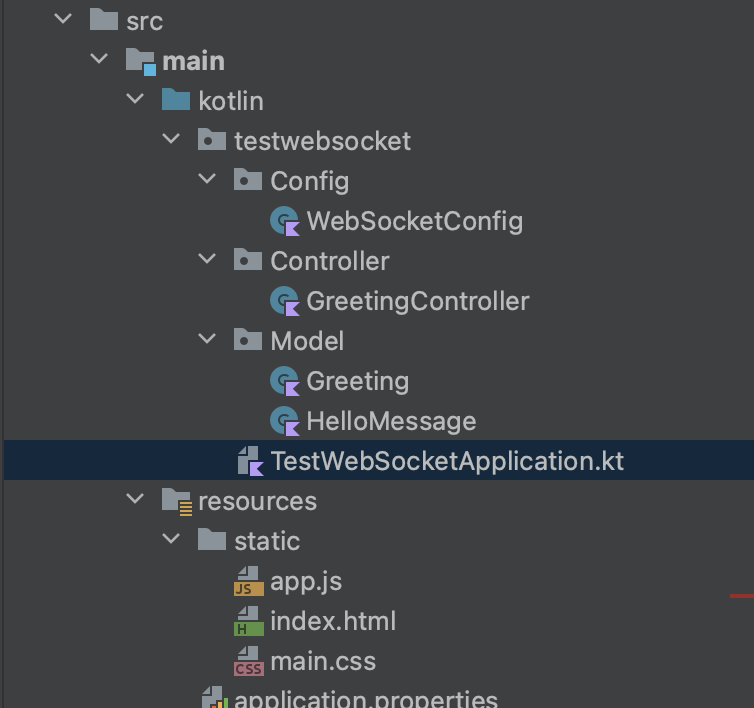The height and width of the screenshot is (708, 754).
Task: Click the WebSocketConfig Kotlin class icon
Action: pyautogui.click(x=285, y=221)
